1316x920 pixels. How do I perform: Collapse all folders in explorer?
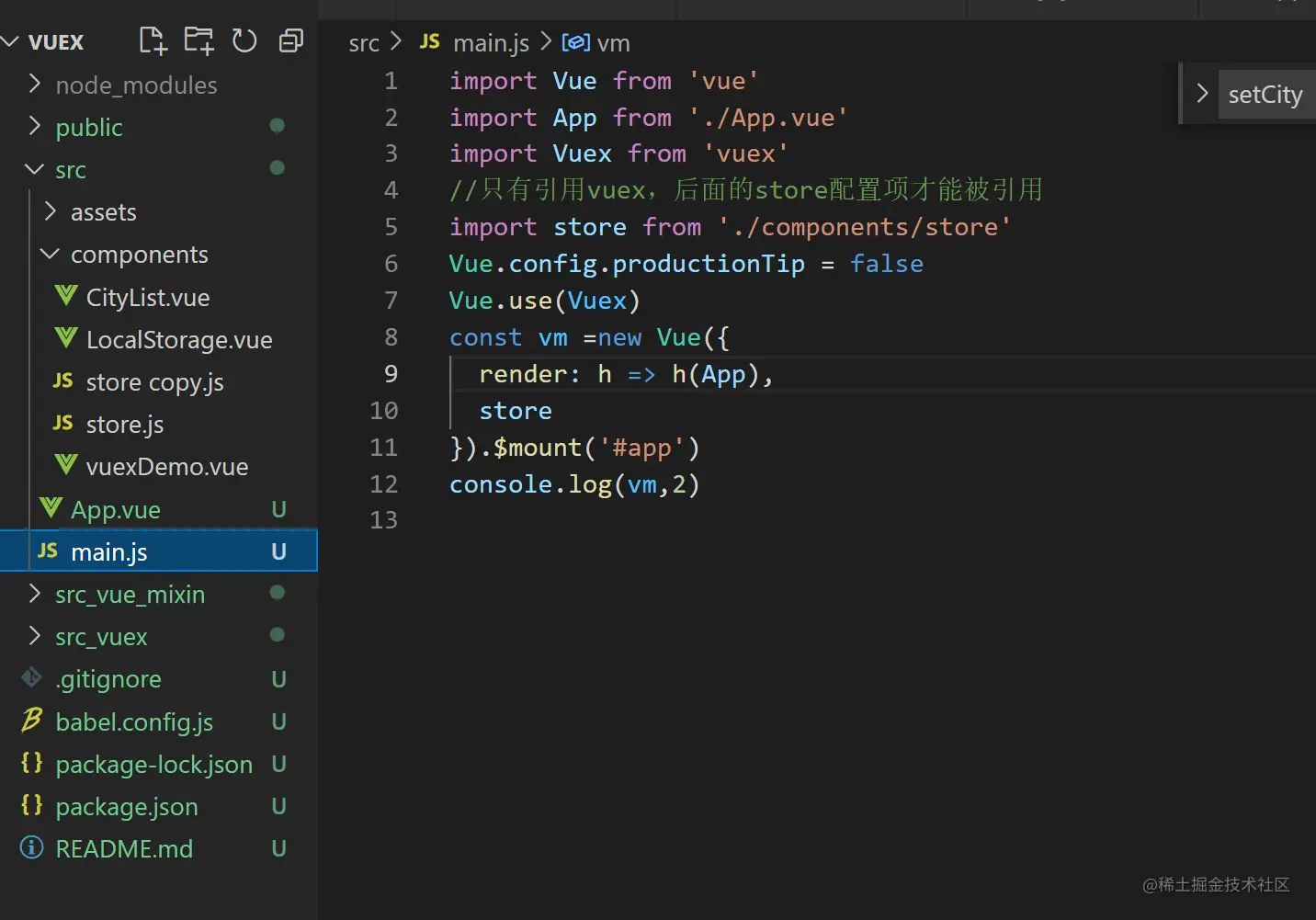coord(290,41)
